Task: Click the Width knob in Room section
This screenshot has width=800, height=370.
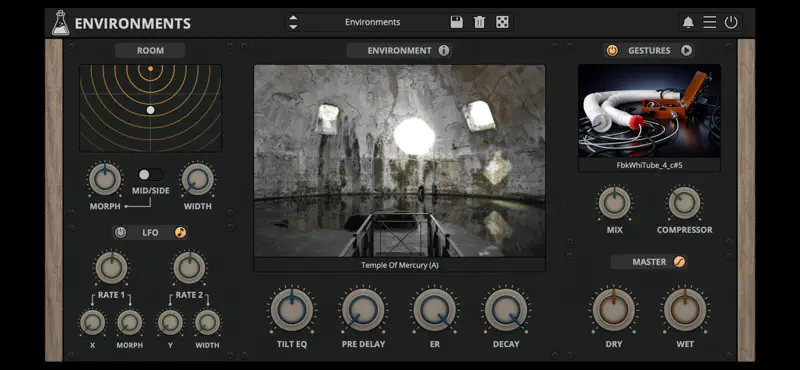Action: (197, 180)
